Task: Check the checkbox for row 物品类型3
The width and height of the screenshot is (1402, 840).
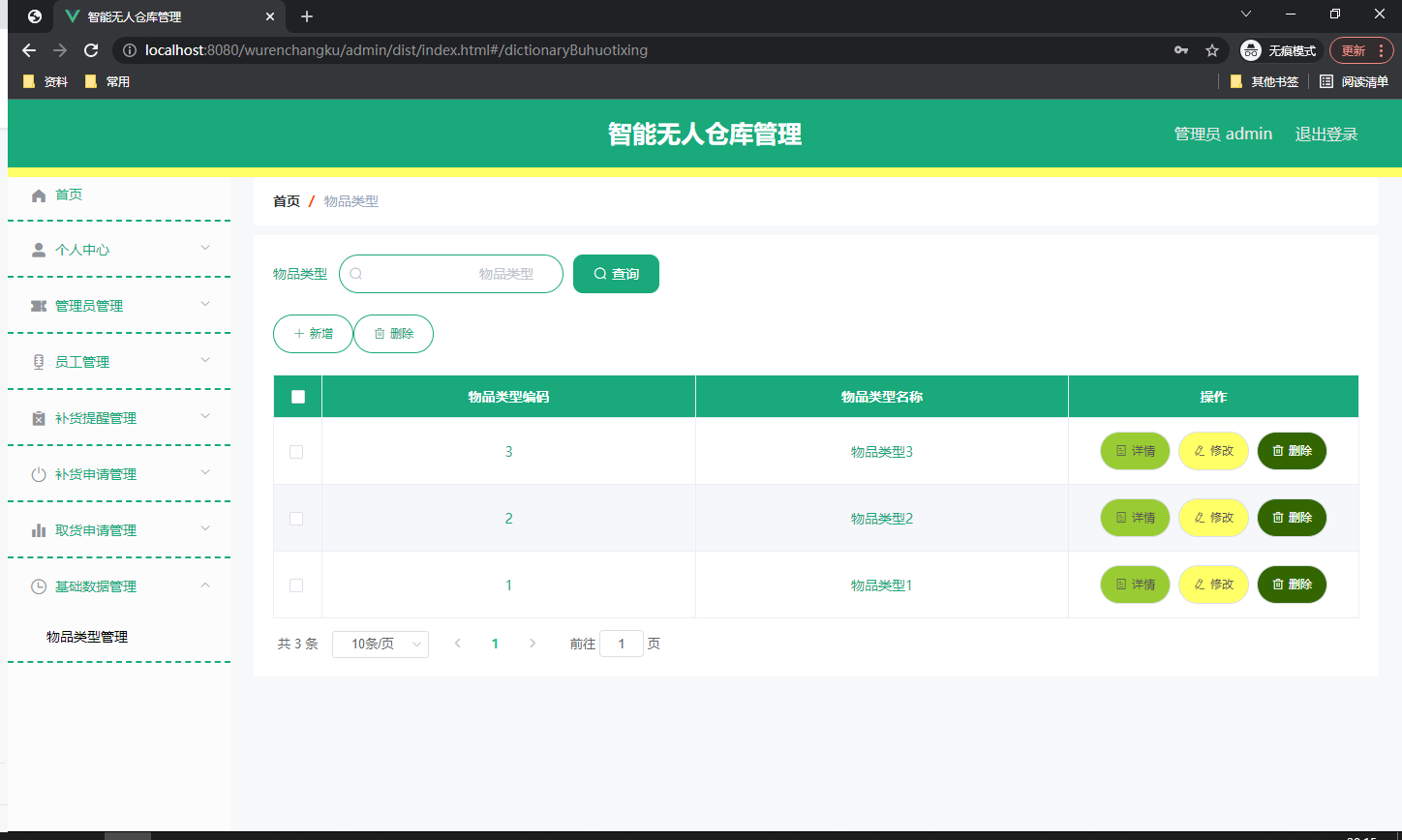Action: tap(296, 452)
